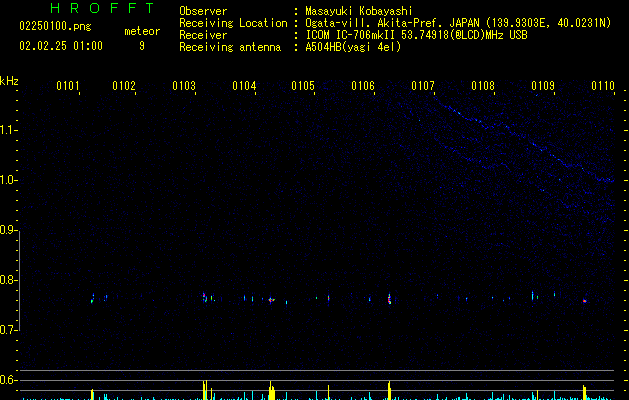Viewport: 629px width, 400px height.
Task: Click the kHz axis unit label
Action: pyautogui.click(x=9, y=81)
